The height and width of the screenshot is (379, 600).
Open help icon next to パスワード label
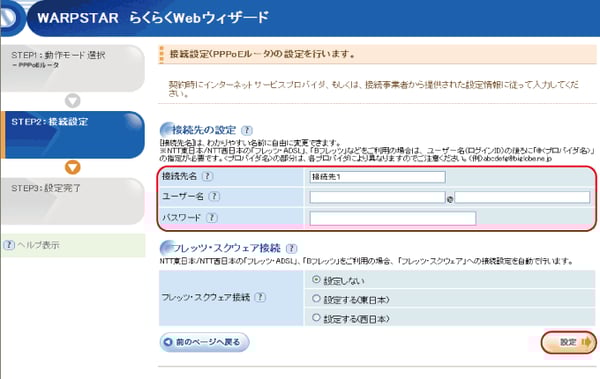click(x=212, y=217)
